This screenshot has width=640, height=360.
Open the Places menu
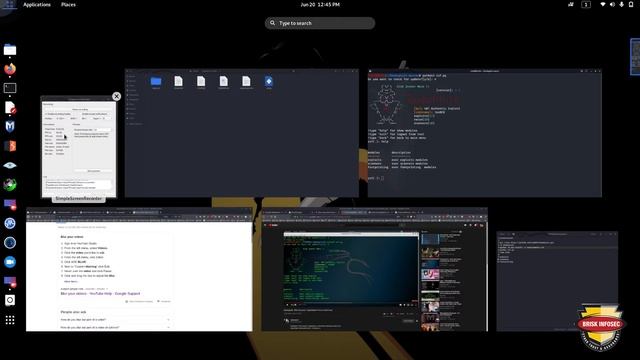pos(68,4)
